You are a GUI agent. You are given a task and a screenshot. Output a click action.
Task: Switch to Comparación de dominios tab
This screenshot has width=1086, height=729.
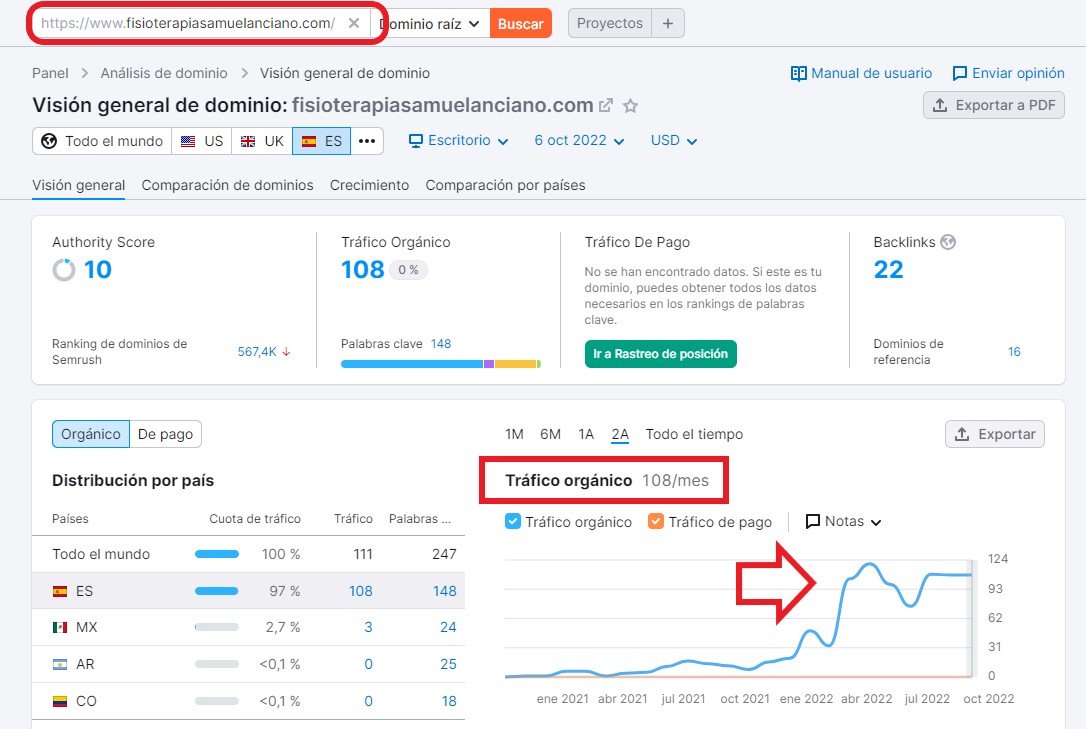pyautogui.click(x=227, y=185)
